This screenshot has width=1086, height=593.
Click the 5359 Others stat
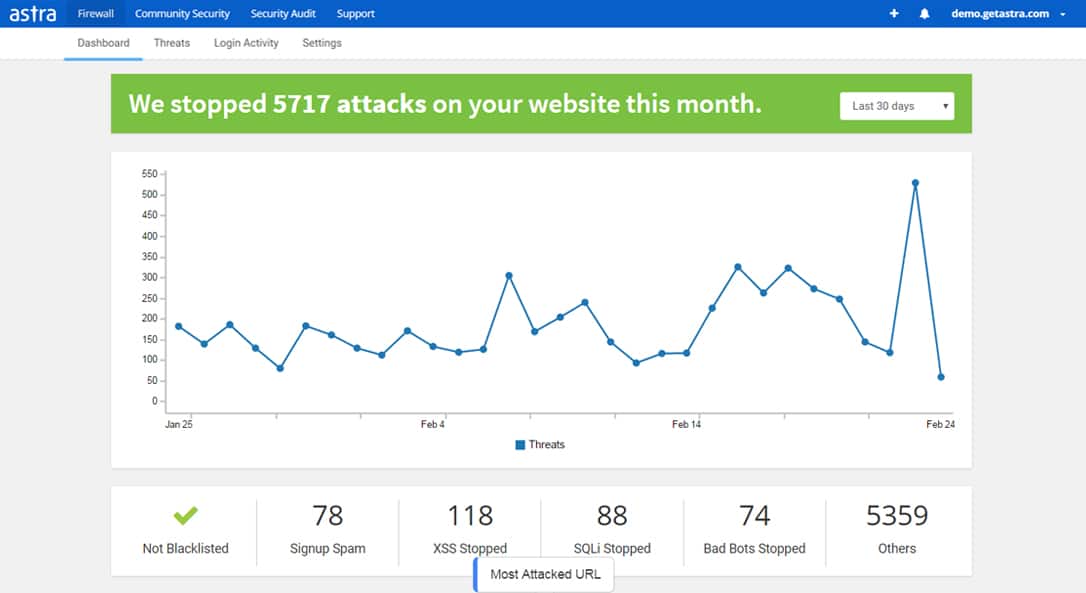coord(897,529)
